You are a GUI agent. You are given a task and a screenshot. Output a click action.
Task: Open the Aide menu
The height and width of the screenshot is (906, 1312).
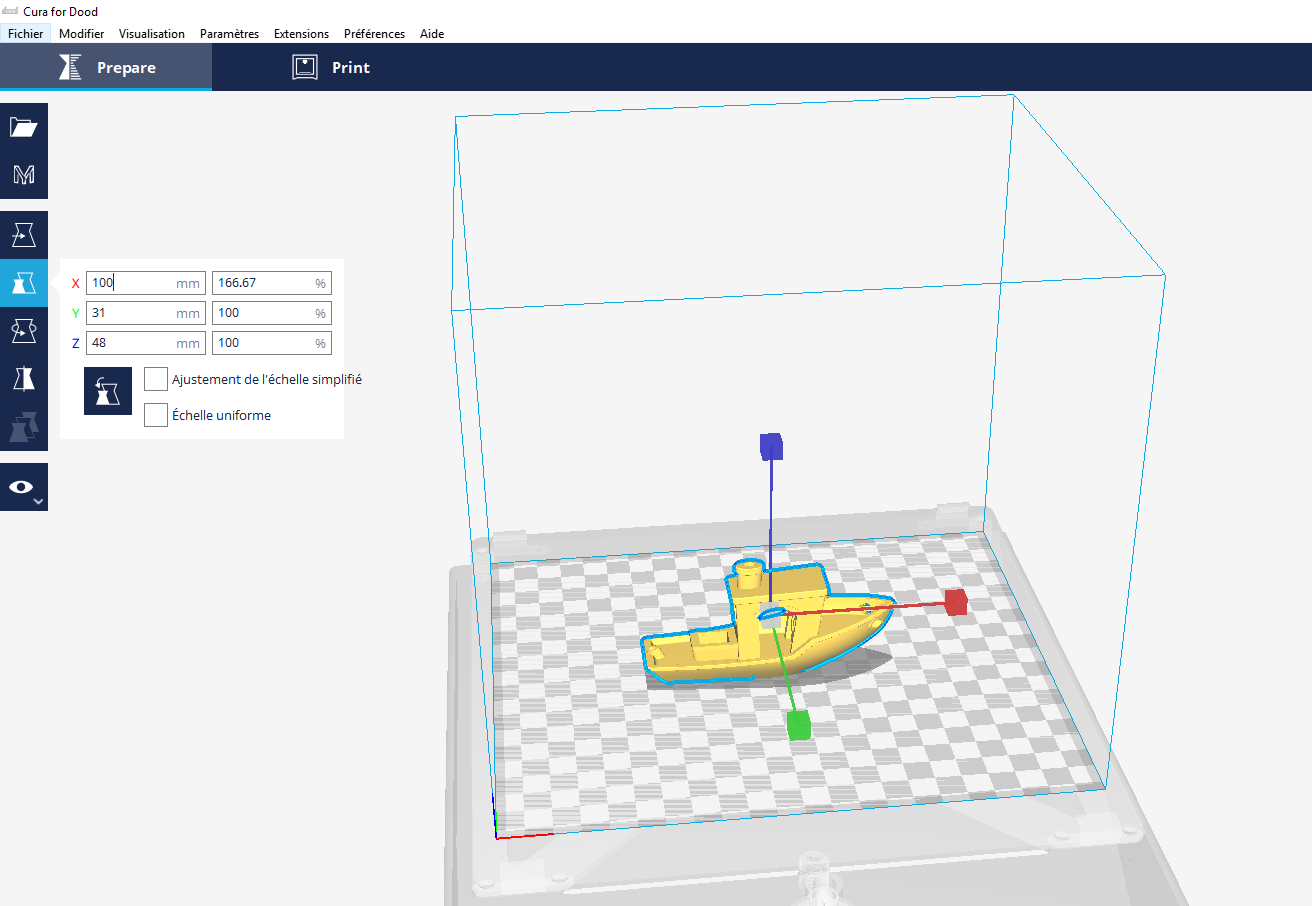tap(432, 34)
